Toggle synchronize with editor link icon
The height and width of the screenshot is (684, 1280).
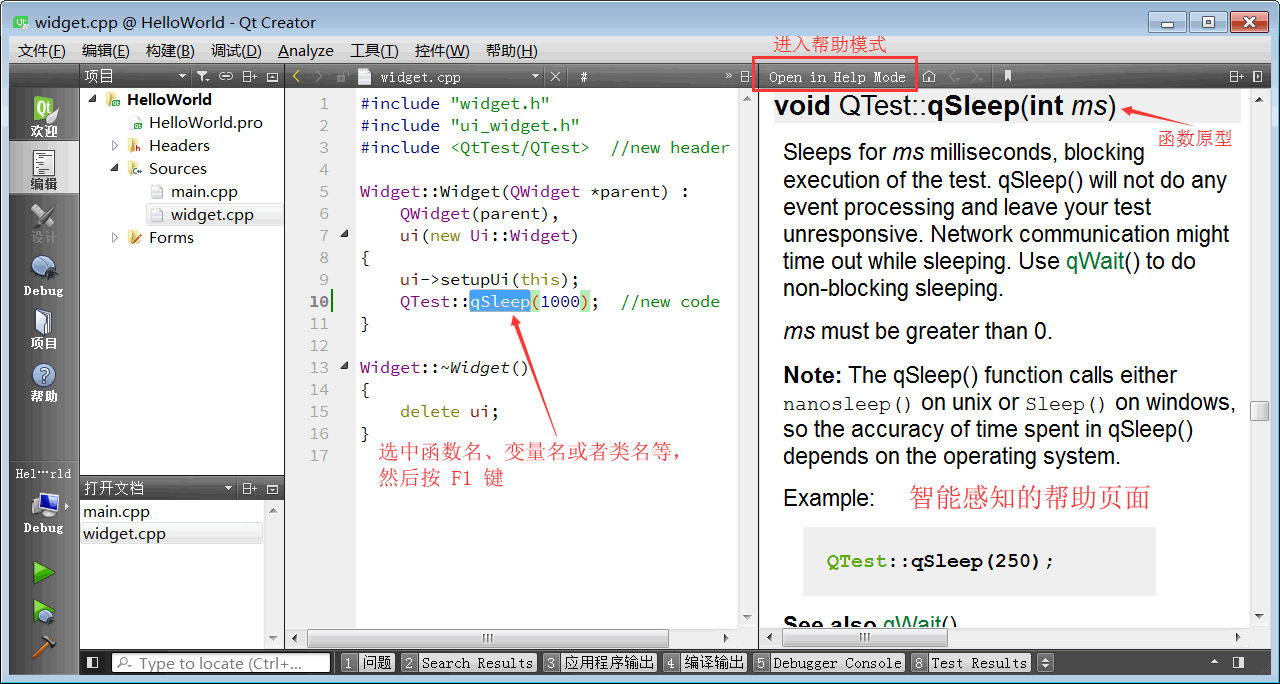227,76
